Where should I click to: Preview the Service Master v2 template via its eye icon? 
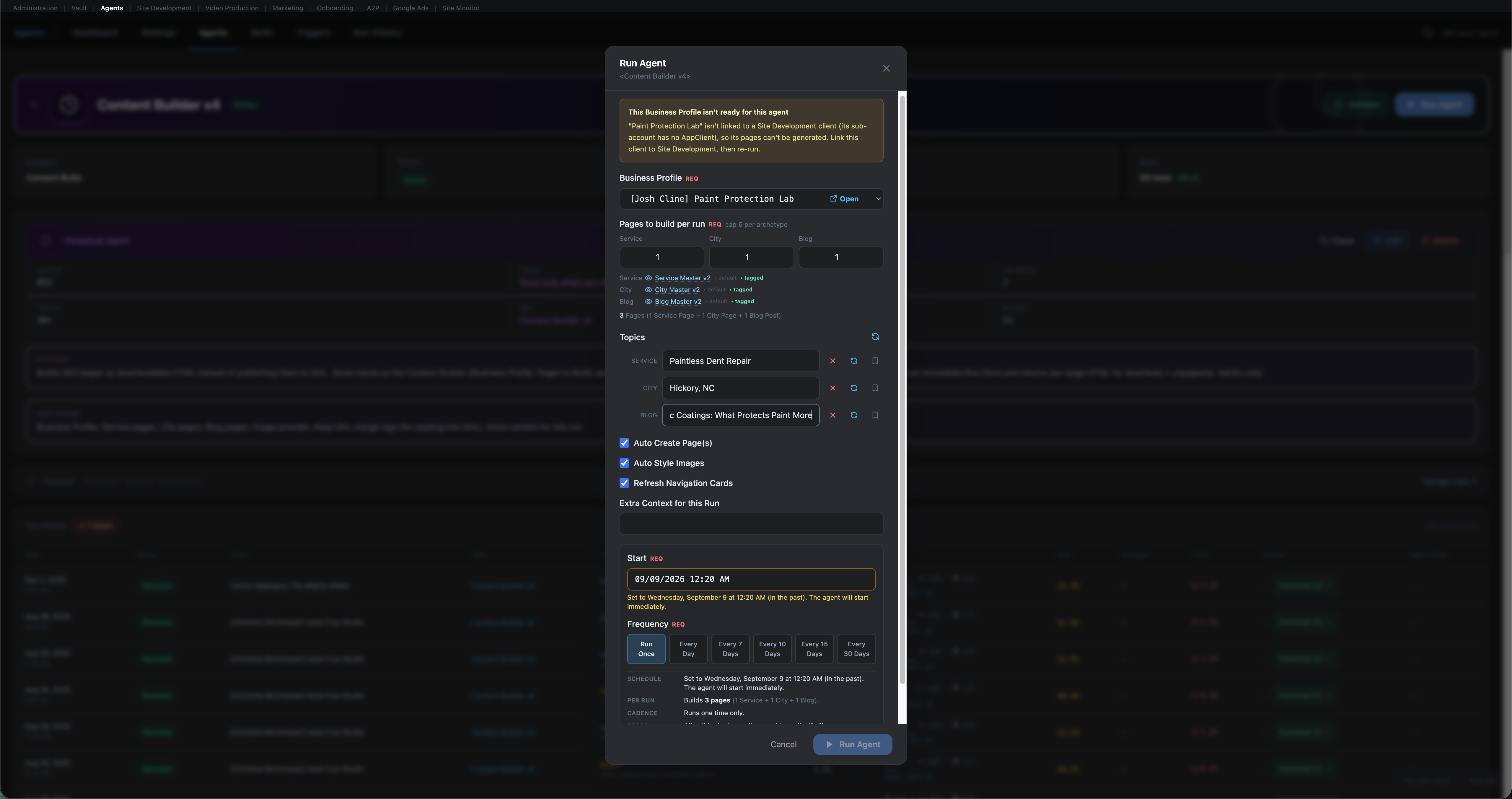649,278
